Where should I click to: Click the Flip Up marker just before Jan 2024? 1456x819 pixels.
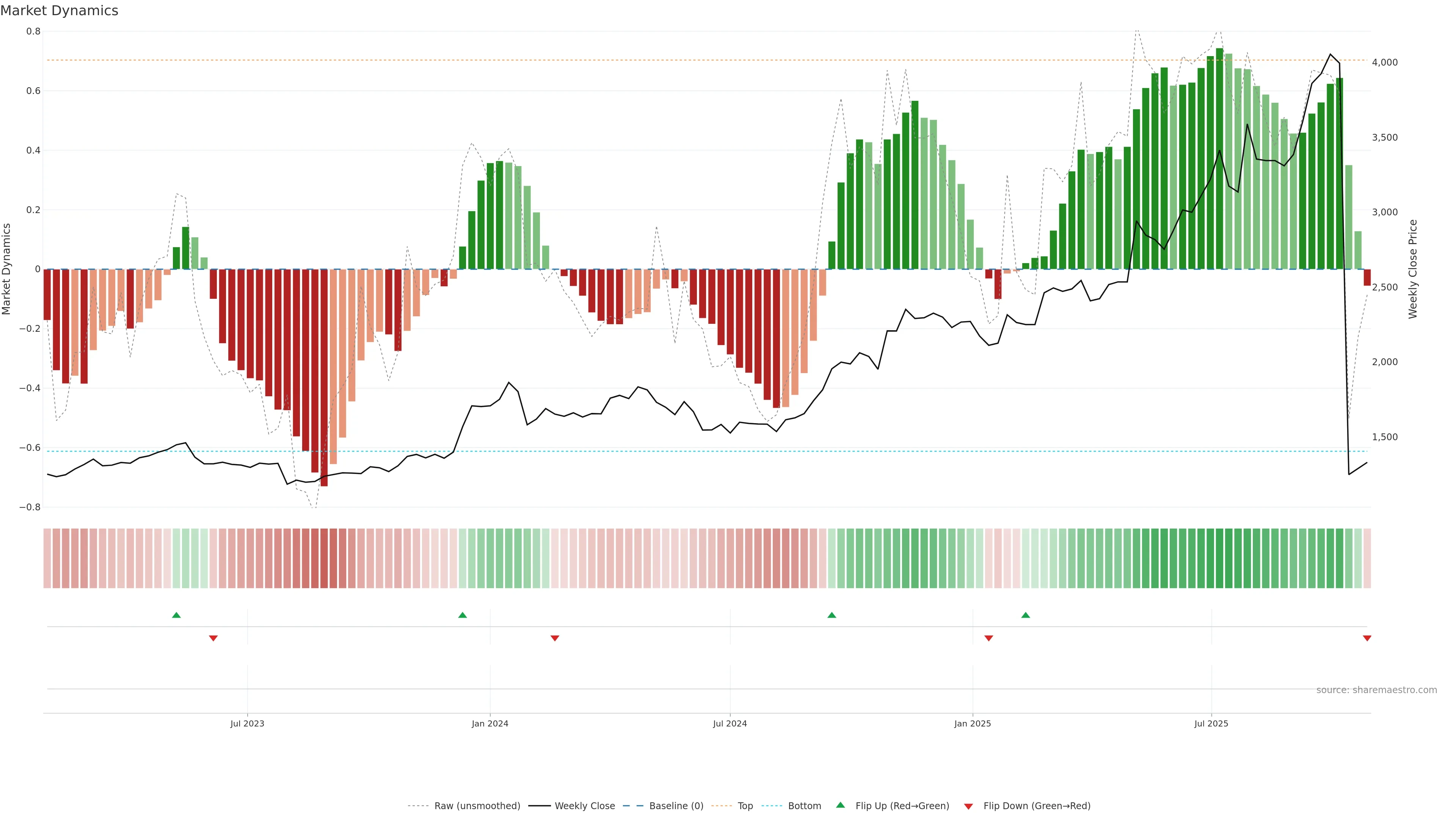(462, 615)
